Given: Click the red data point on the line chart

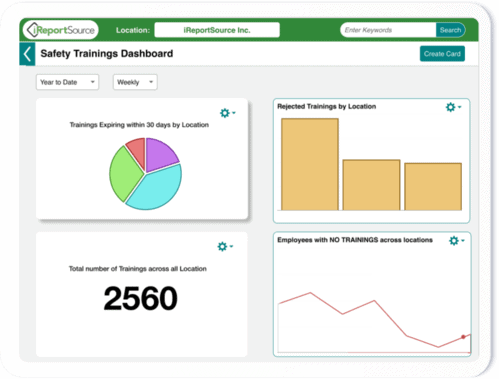Looking at the screenshot, I should [463, 337].
